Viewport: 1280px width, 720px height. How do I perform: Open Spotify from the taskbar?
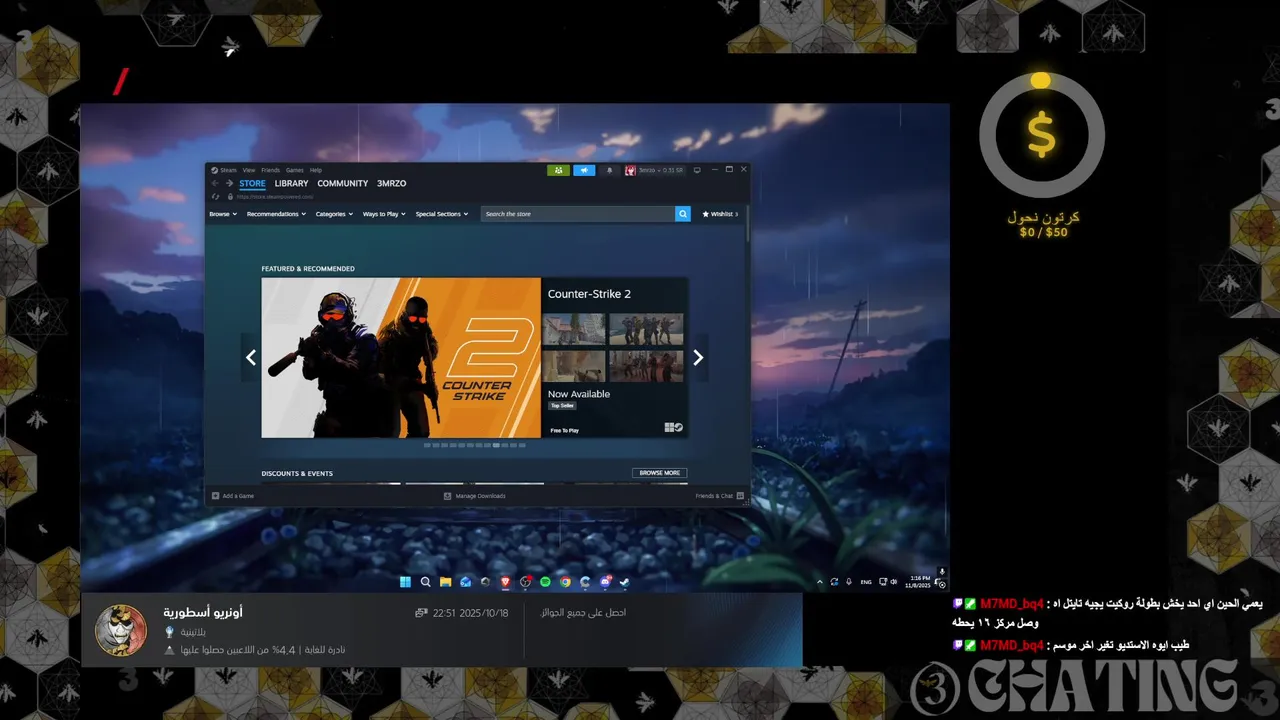click(x=545, y=581)
